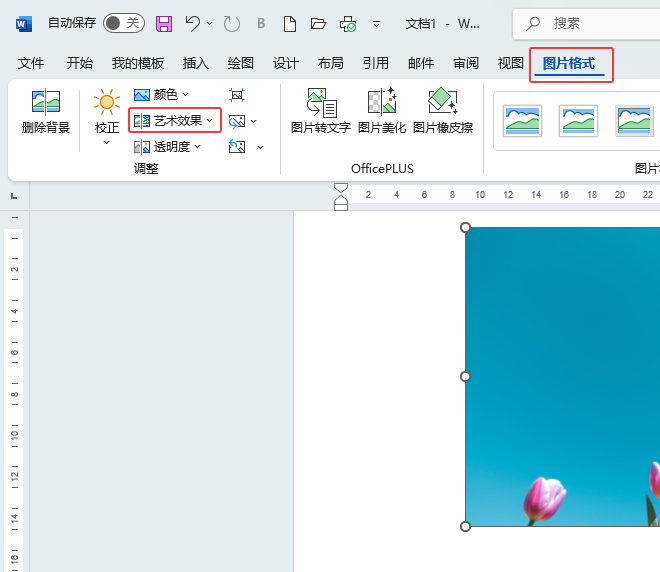660x572 pixels.
Task: Click the bold B quick access icon
Action: pos(261,24)
